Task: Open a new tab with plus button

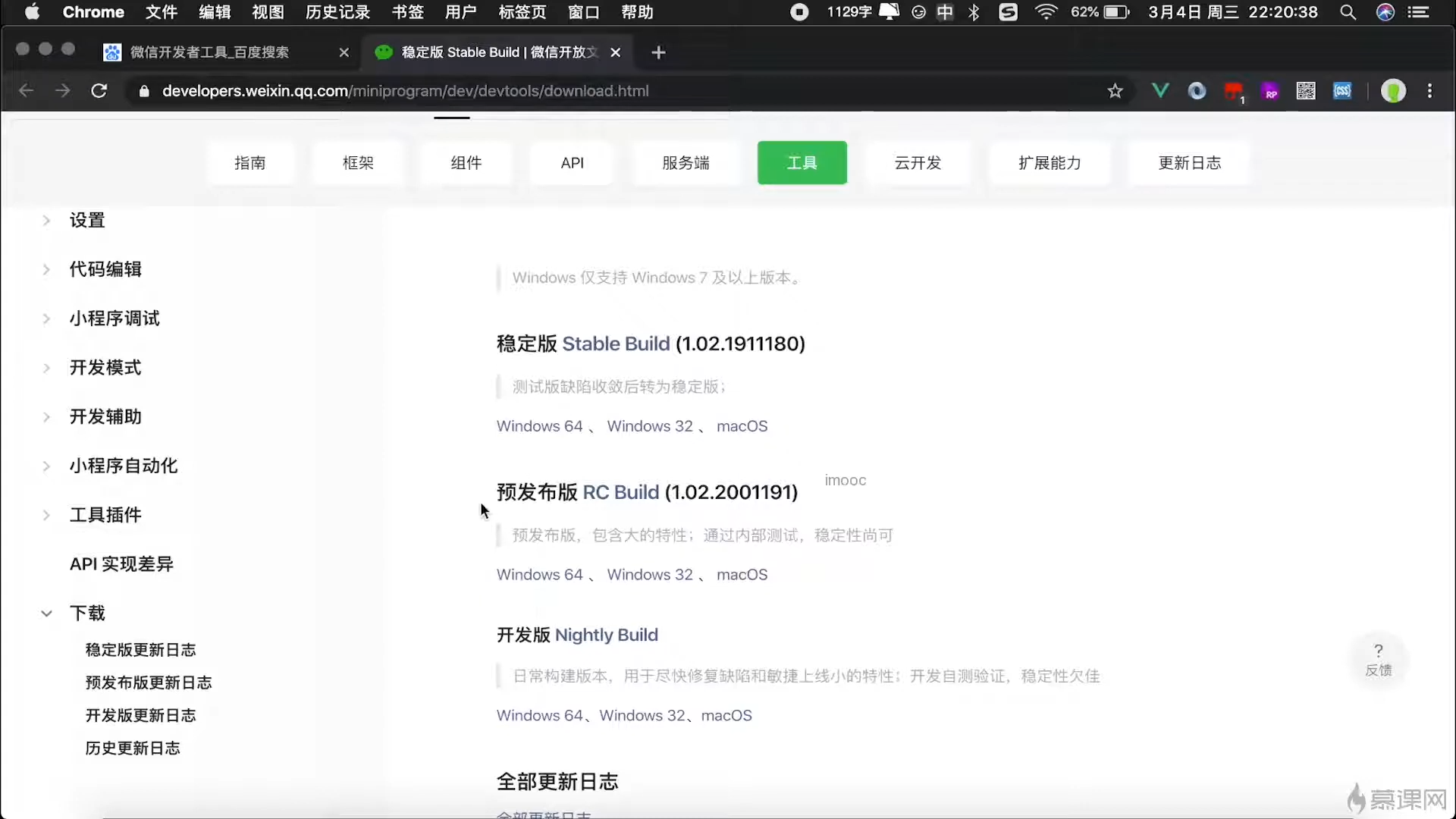Action: click(x=658, y=52)
